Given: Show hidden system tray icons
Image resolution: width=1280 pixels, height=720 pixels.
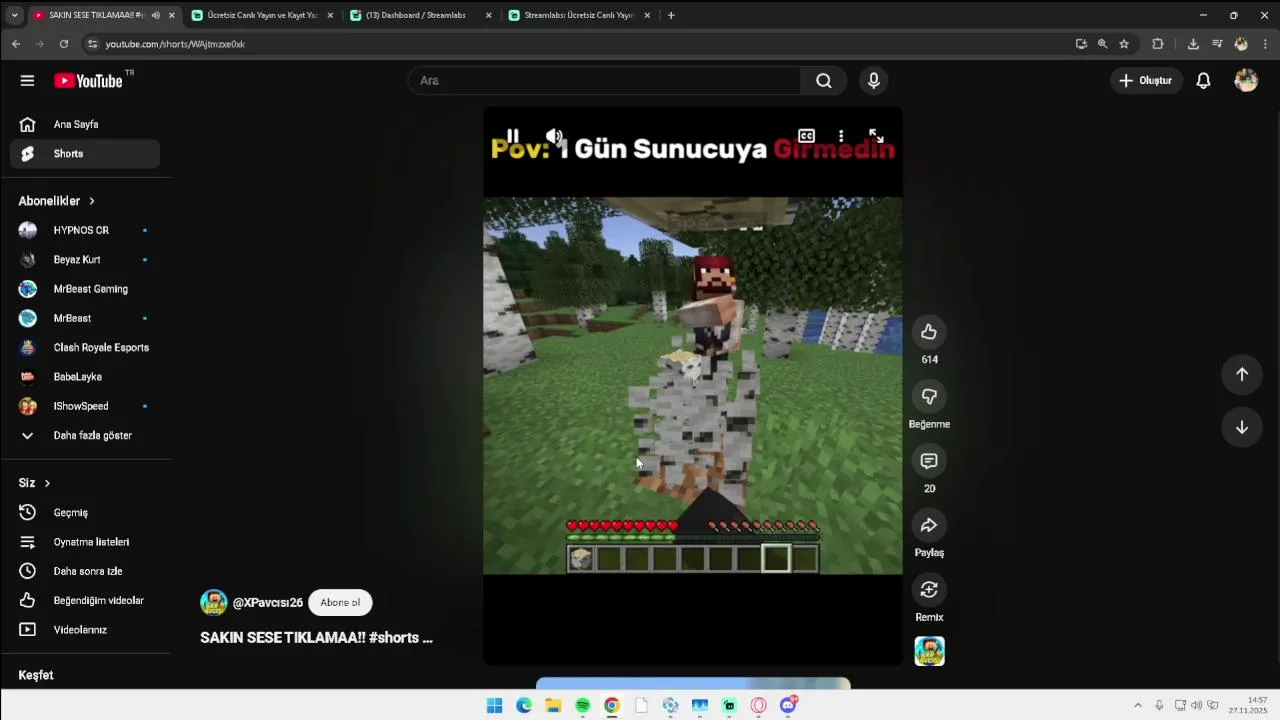Looking at the screenshot, I should [1137, 706].
